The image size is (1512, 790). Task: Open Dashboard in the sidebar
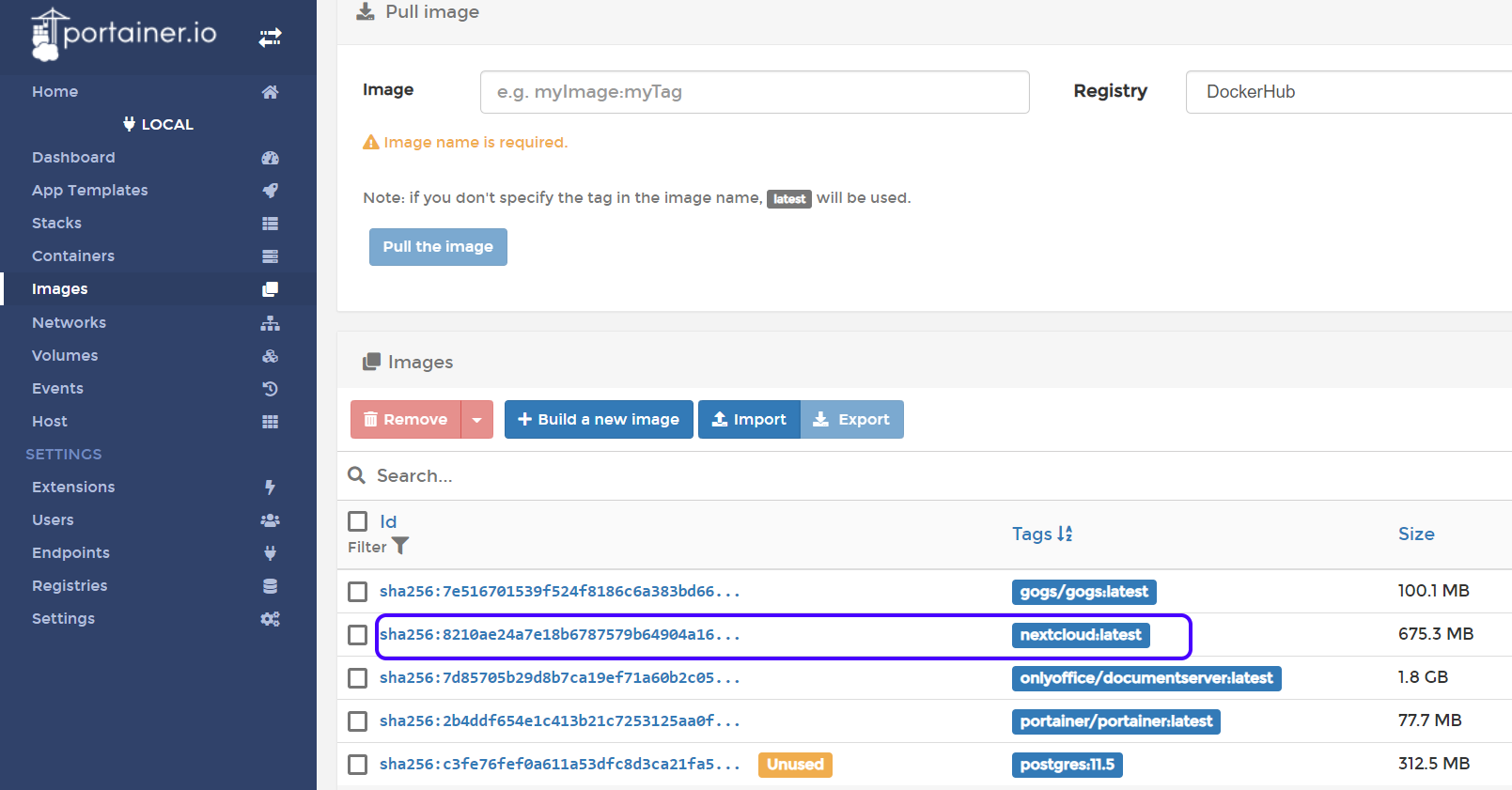coord(73,158)
